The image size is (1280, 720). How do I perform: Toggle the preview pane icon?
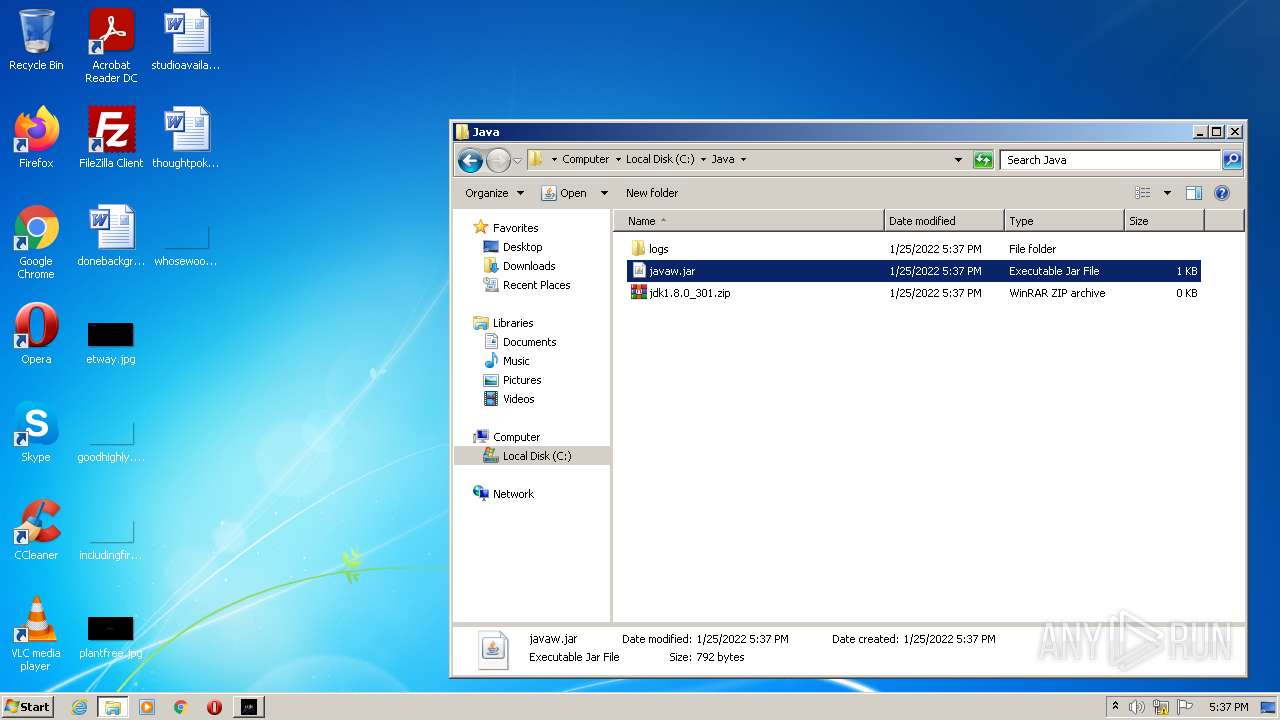coord(1193,193)
